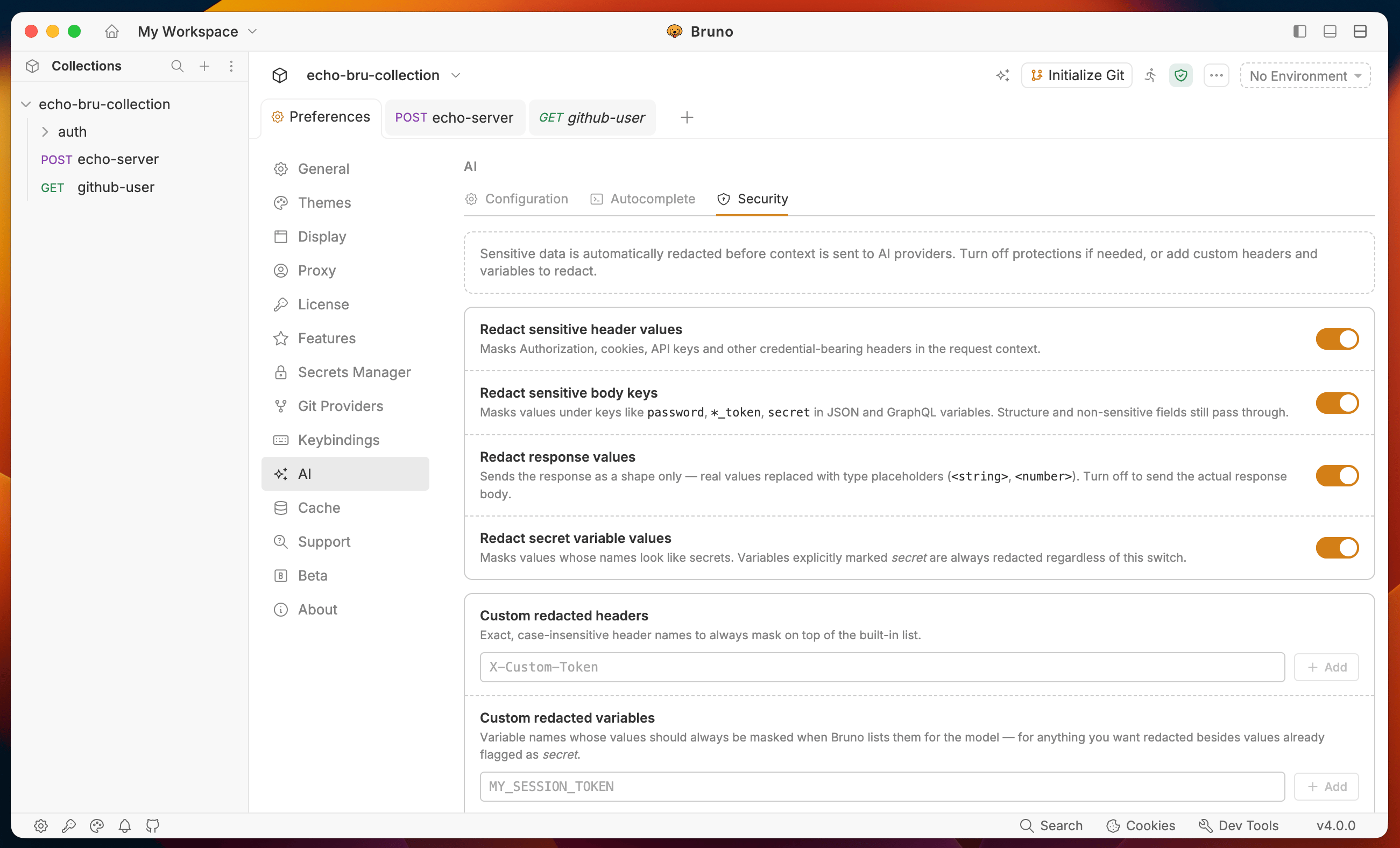Open About preferences

pos(345,609)
